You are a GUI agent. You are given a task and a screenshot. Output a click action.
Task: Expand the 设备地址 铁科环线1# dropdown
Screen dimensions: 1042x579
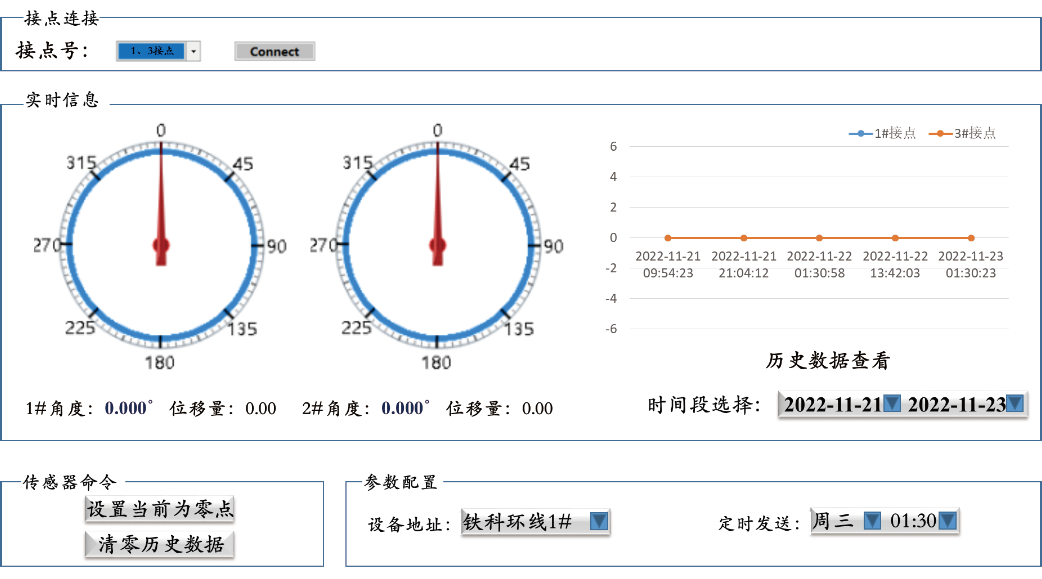point(598,521)
